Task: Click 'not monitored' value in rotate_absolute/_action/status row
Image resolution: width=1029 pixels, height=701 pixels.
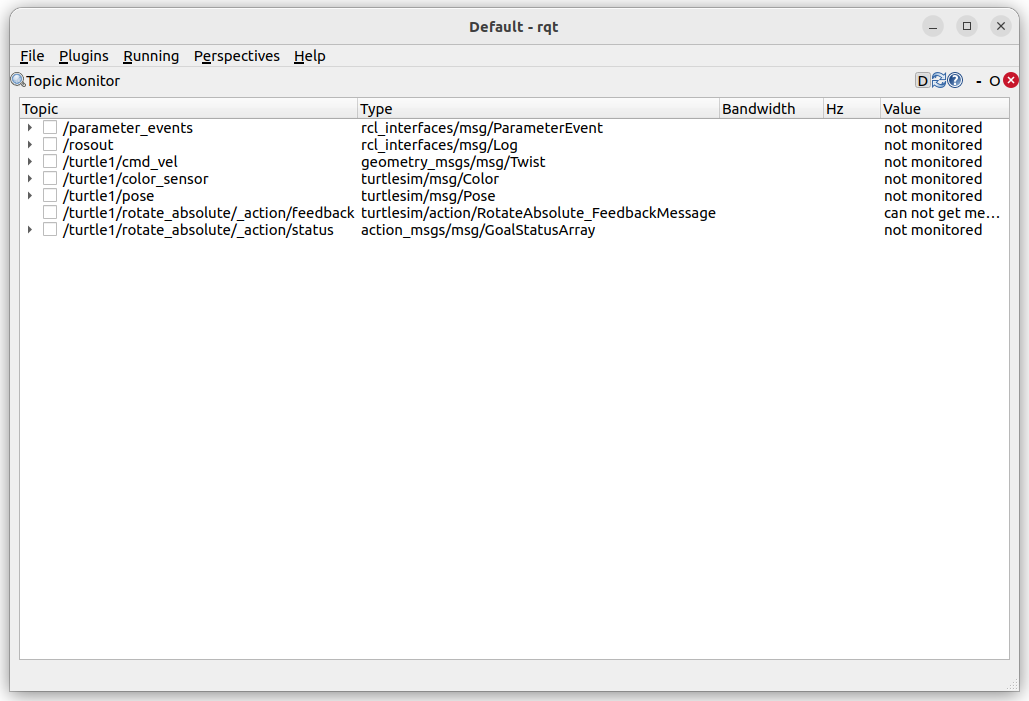Action: point(933,230)
